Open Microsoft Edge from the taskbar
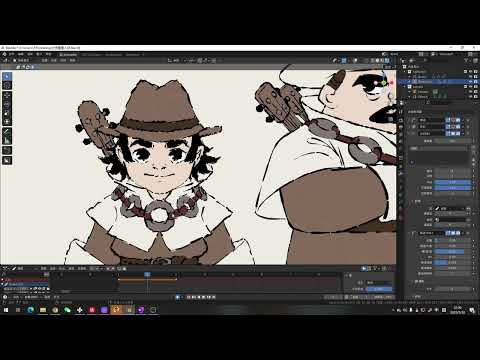This screenshot has height=360, width=480. (x=30, y=310)
